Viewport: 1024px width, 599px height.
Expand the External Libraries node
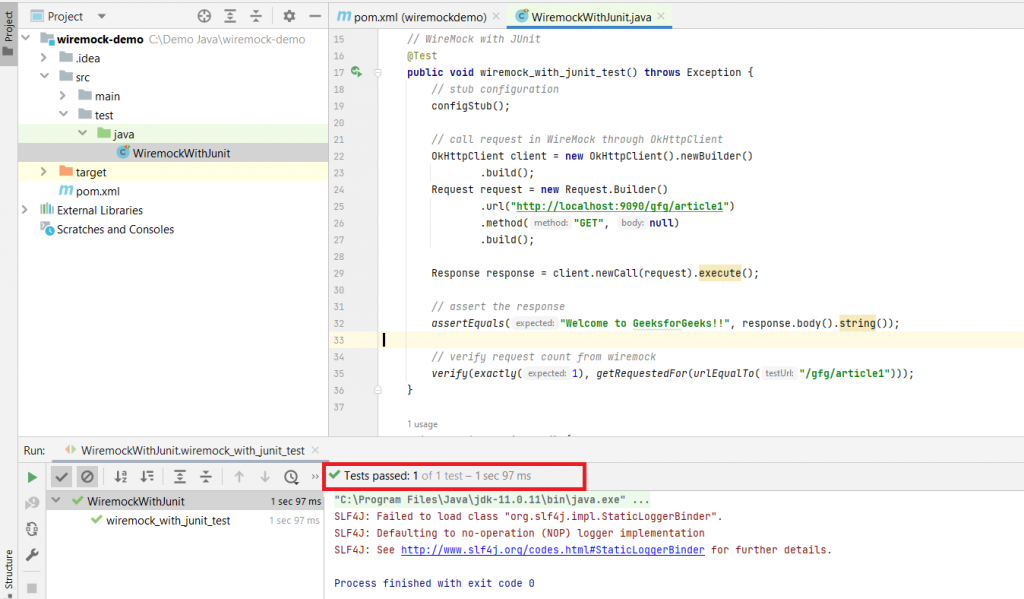click(x=26, y=210)
